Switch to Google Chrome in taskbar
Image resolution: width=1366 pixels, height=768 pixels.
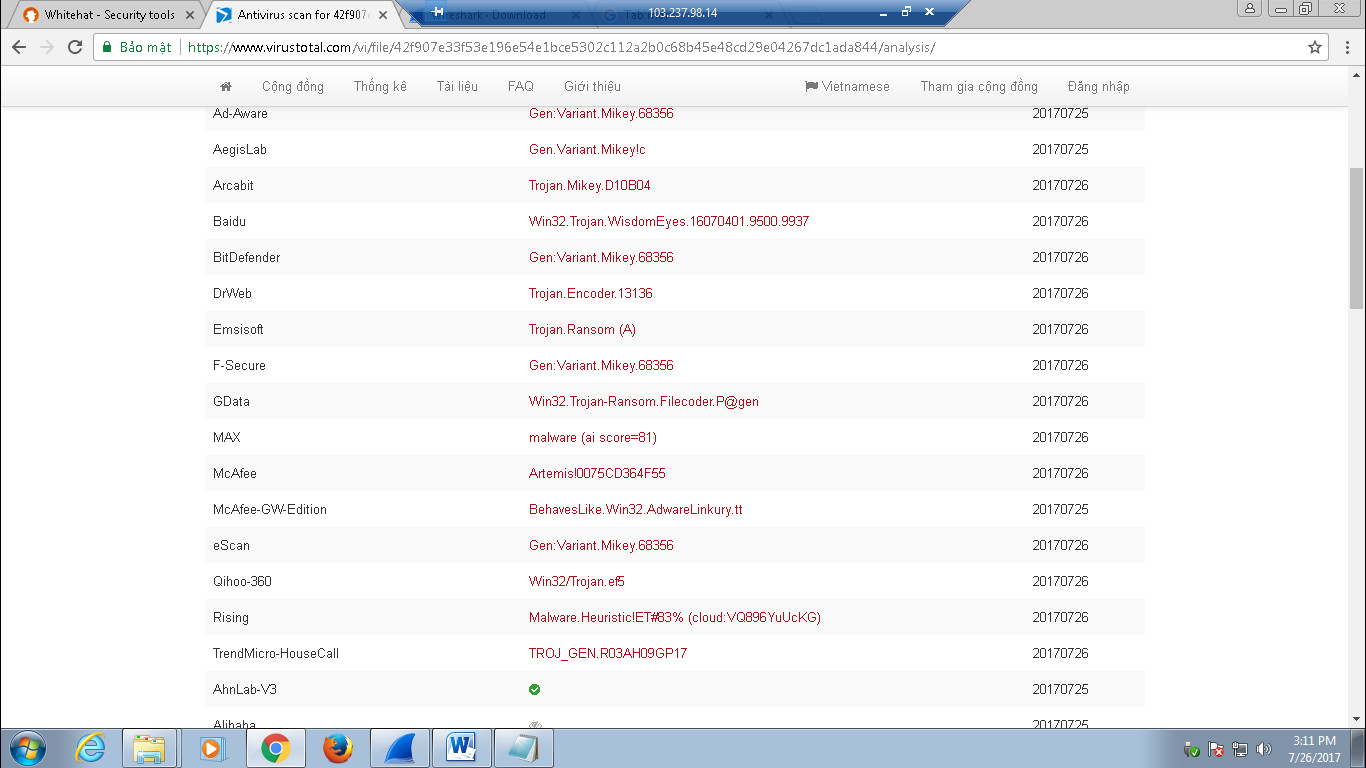[x=275, y=748]
